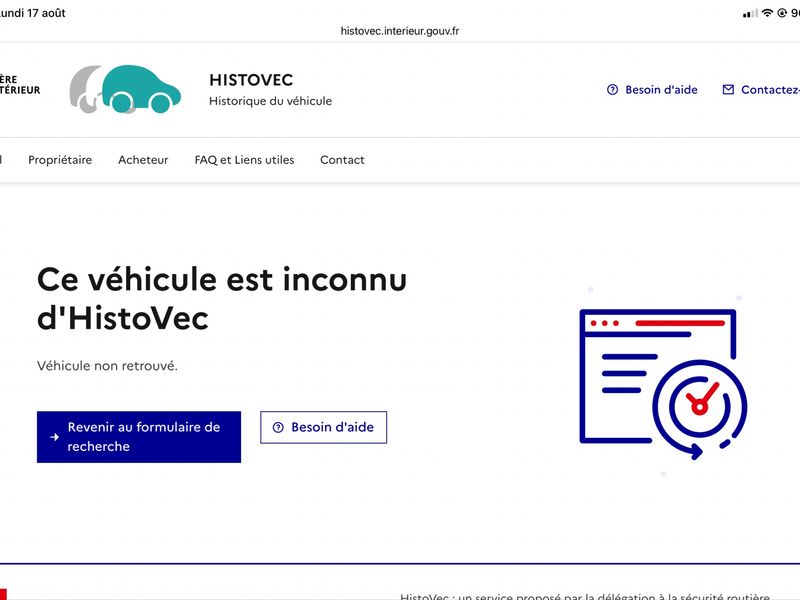Click the Besoin d'aide header link
The height and width of the screenshot is (600, 800).
[x=652, y=90]
